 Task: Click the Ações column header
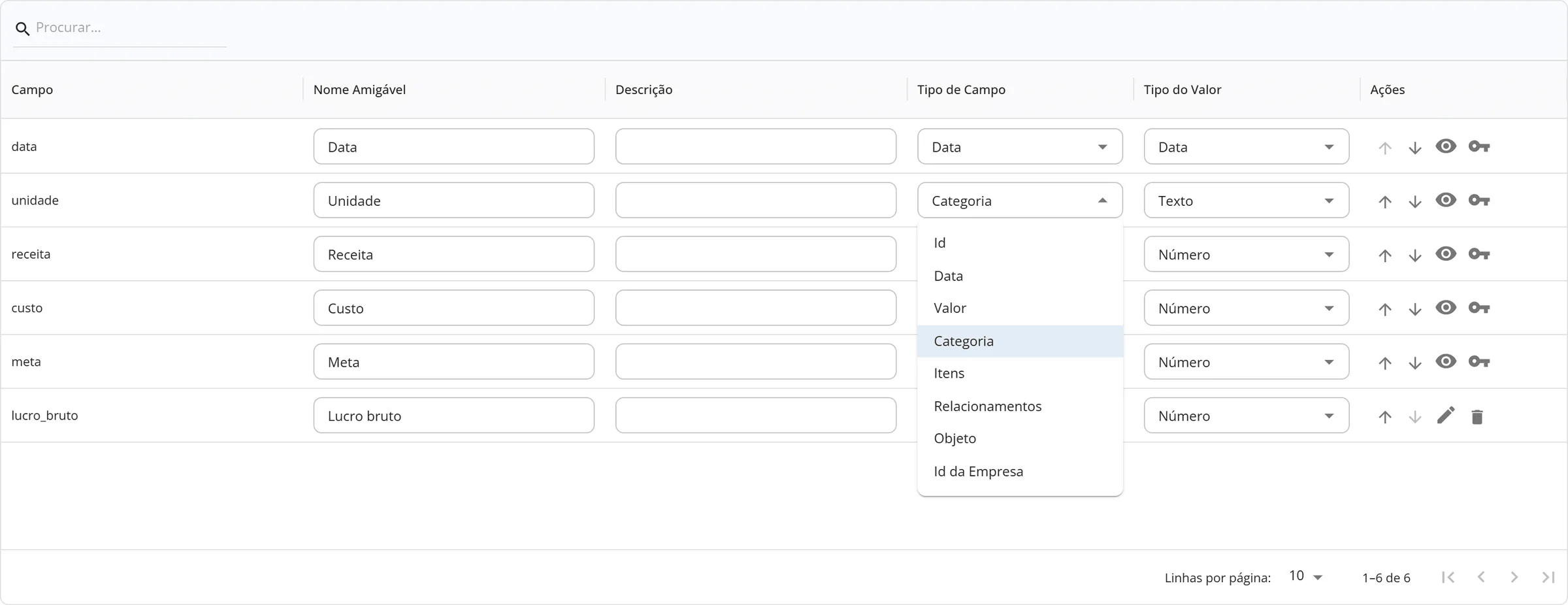(1387, 90)
